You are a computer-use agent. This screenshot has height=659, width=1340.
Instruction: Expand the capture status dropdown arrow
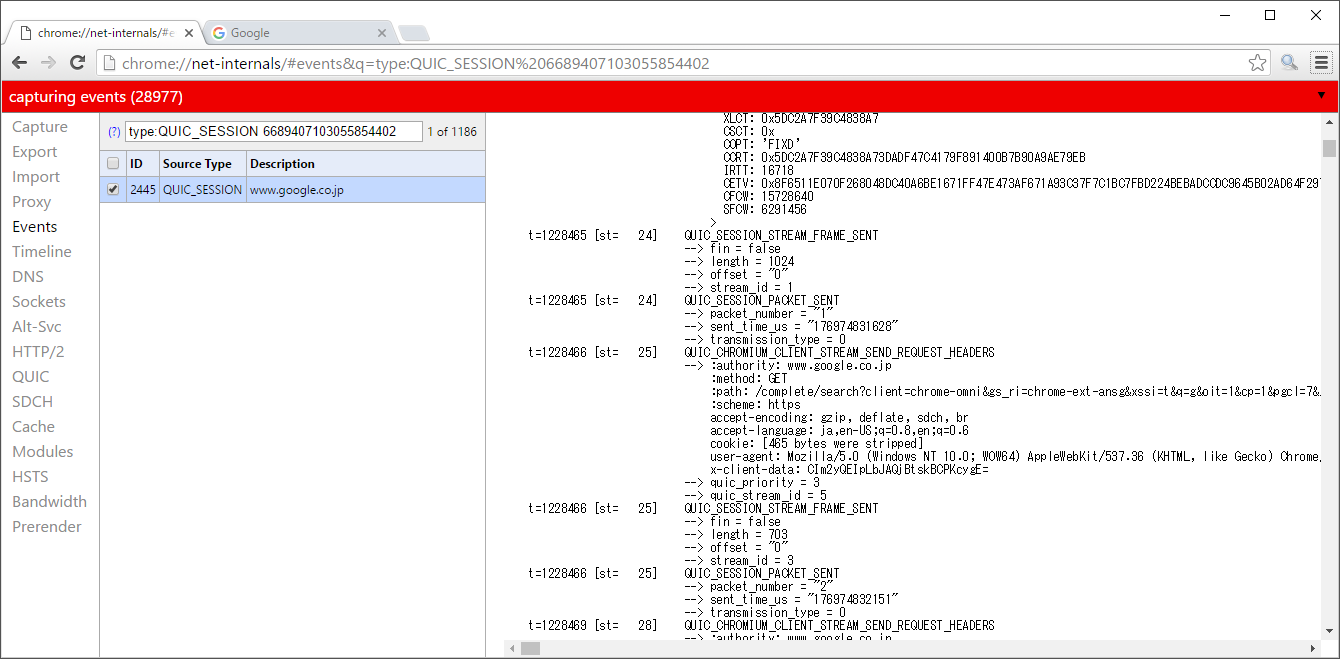coord(1321,96)
